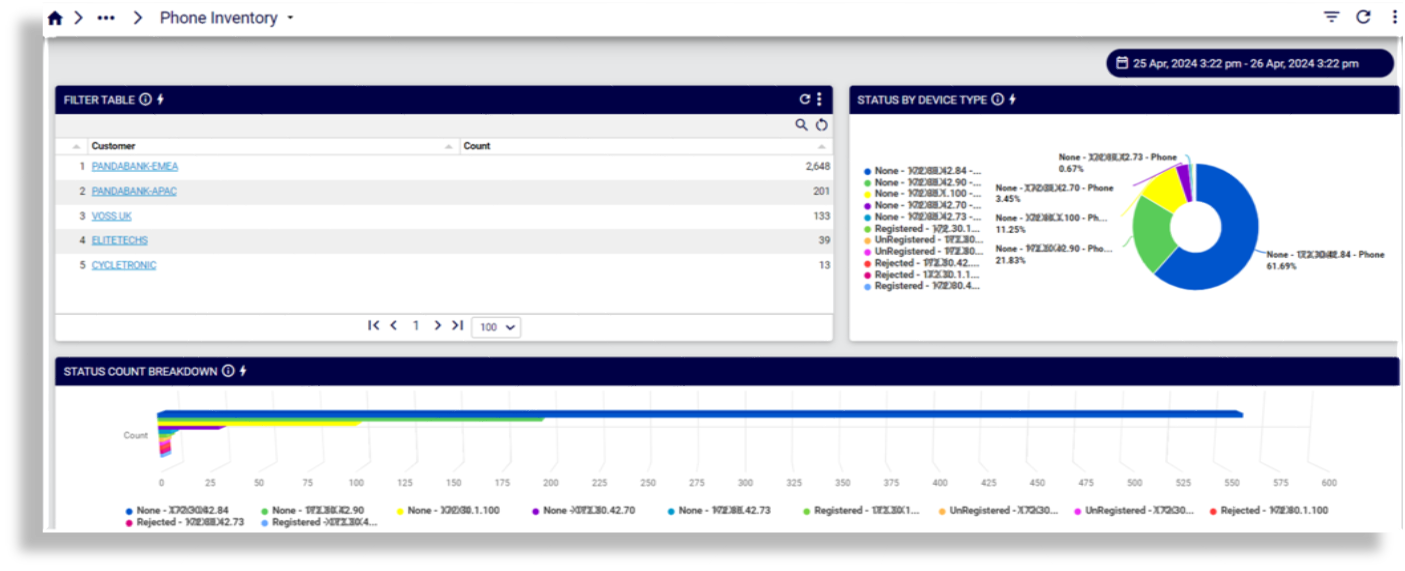The width and height of the screenshot is (1405, 571).
Task: Click the count value 133
Action: coord(821,216)
